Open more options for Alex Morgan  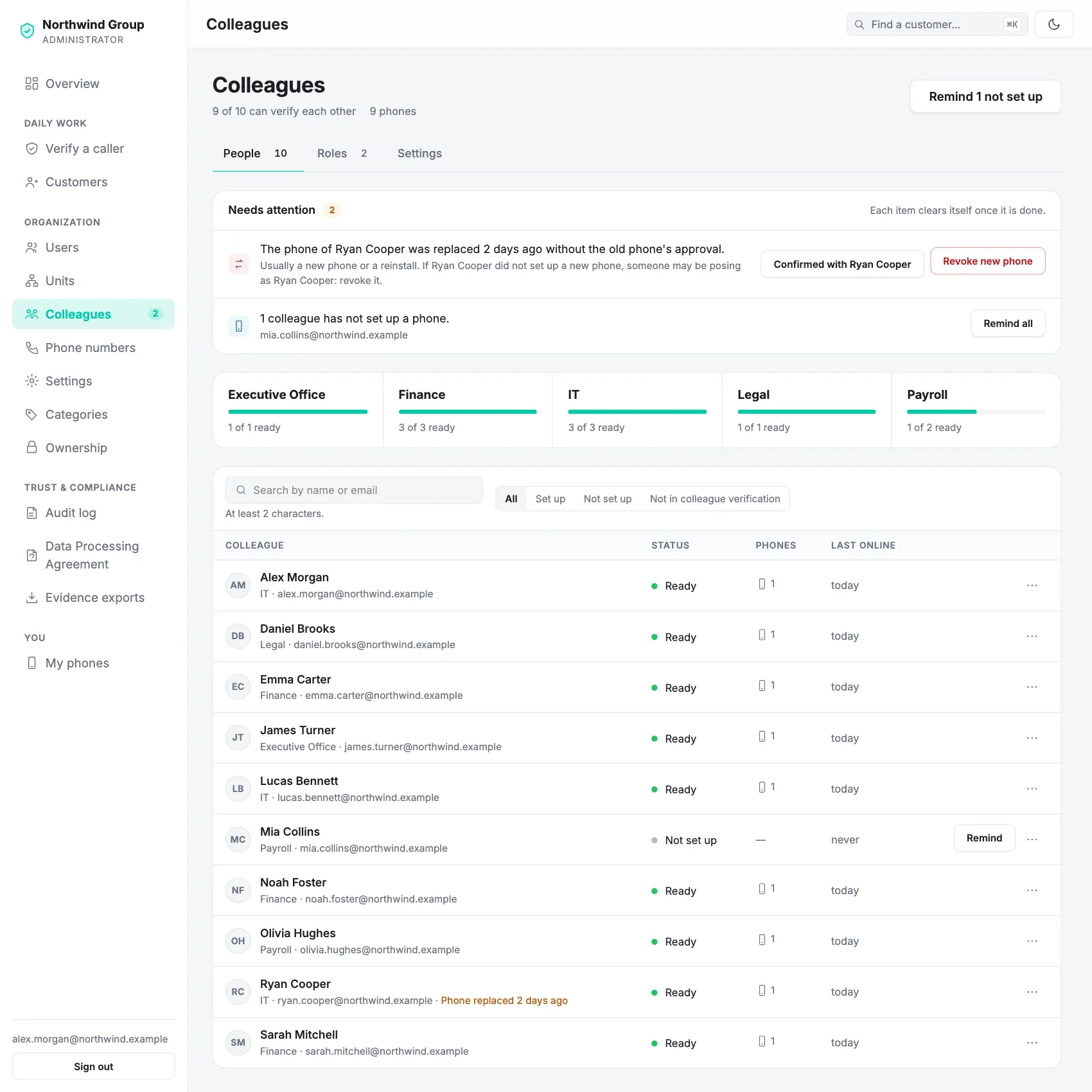pyautogui.click(x=1032, y=585)
